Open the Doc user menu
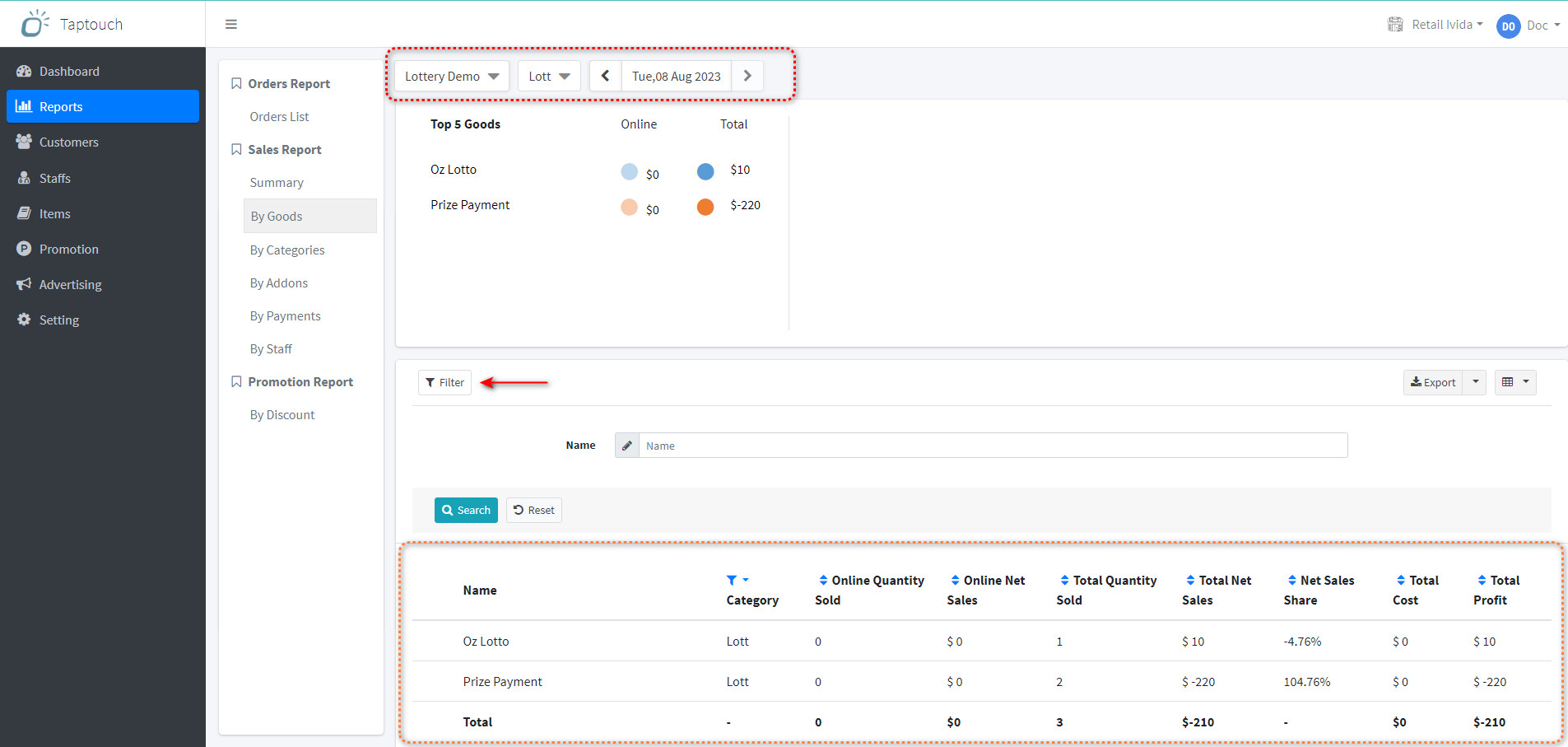Viewport: 1568px width, 747px height. tap(1543, 26)
